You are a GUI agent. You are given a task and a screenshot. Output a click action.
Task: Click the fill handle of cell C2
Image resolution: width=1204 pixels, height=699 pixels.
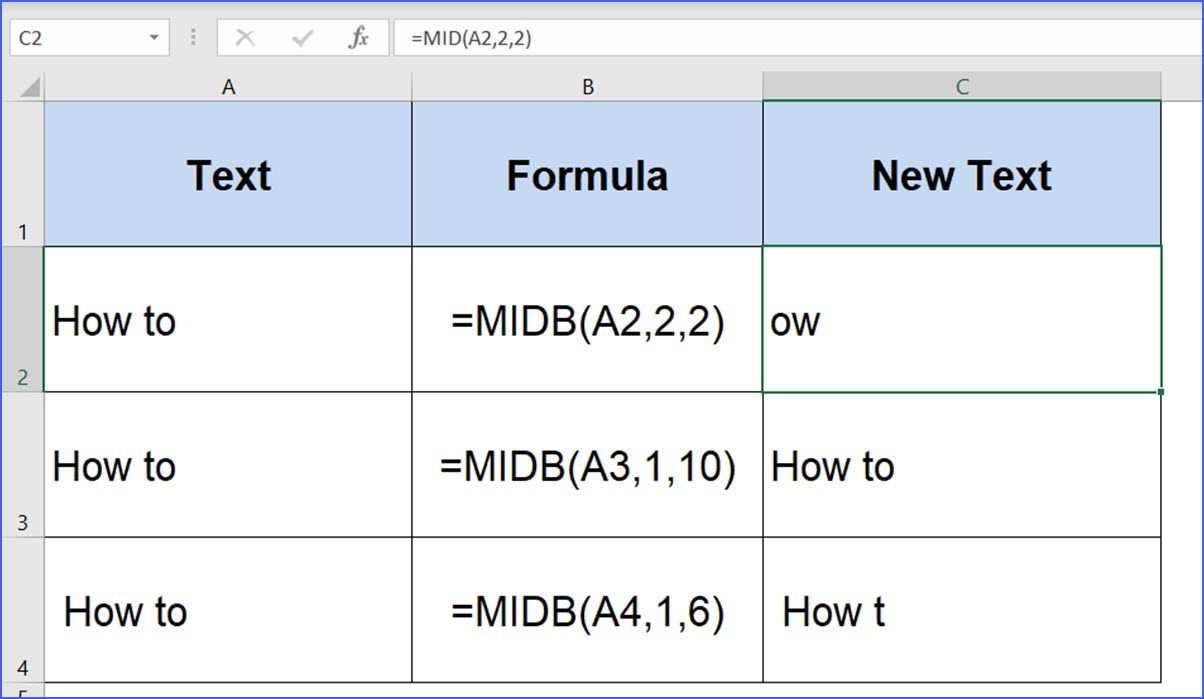[x=1161, y=392]
